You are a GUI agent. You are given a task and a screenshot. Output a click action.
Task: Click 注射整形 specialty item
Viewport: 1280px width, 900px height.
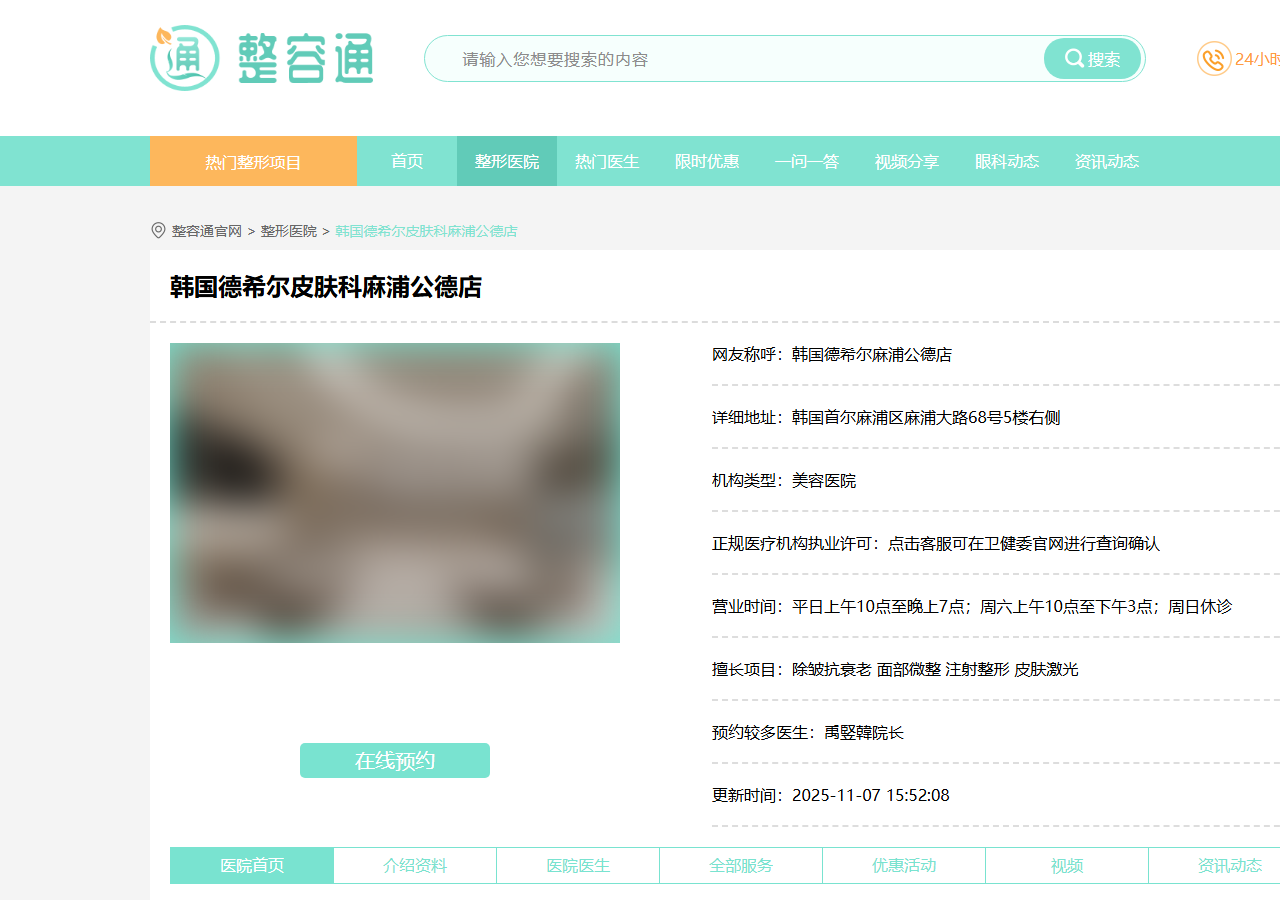coord(978,670)
